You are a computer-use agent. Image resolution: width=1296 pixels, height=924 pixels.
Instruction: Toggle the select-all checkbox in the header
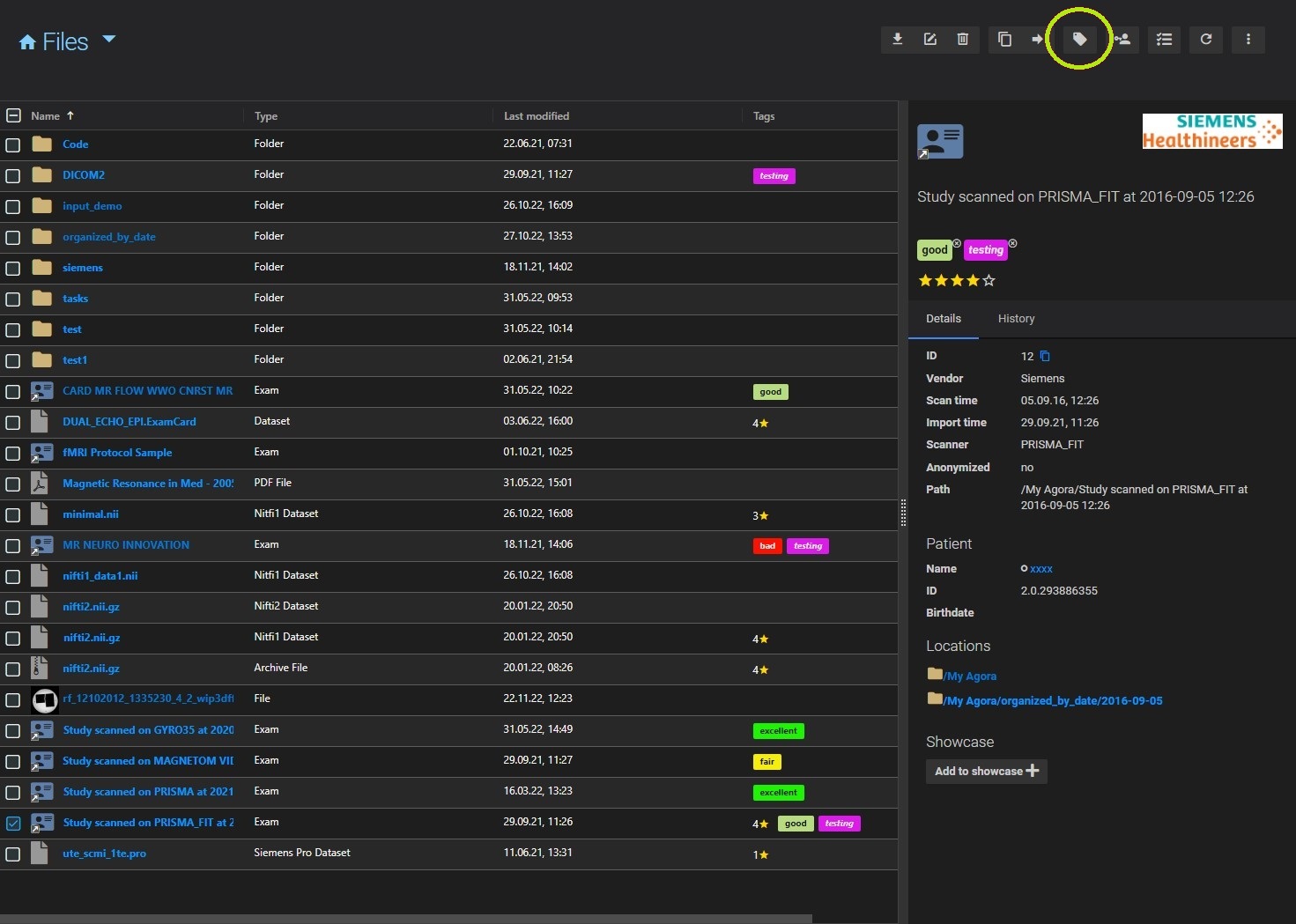[13, 115]
